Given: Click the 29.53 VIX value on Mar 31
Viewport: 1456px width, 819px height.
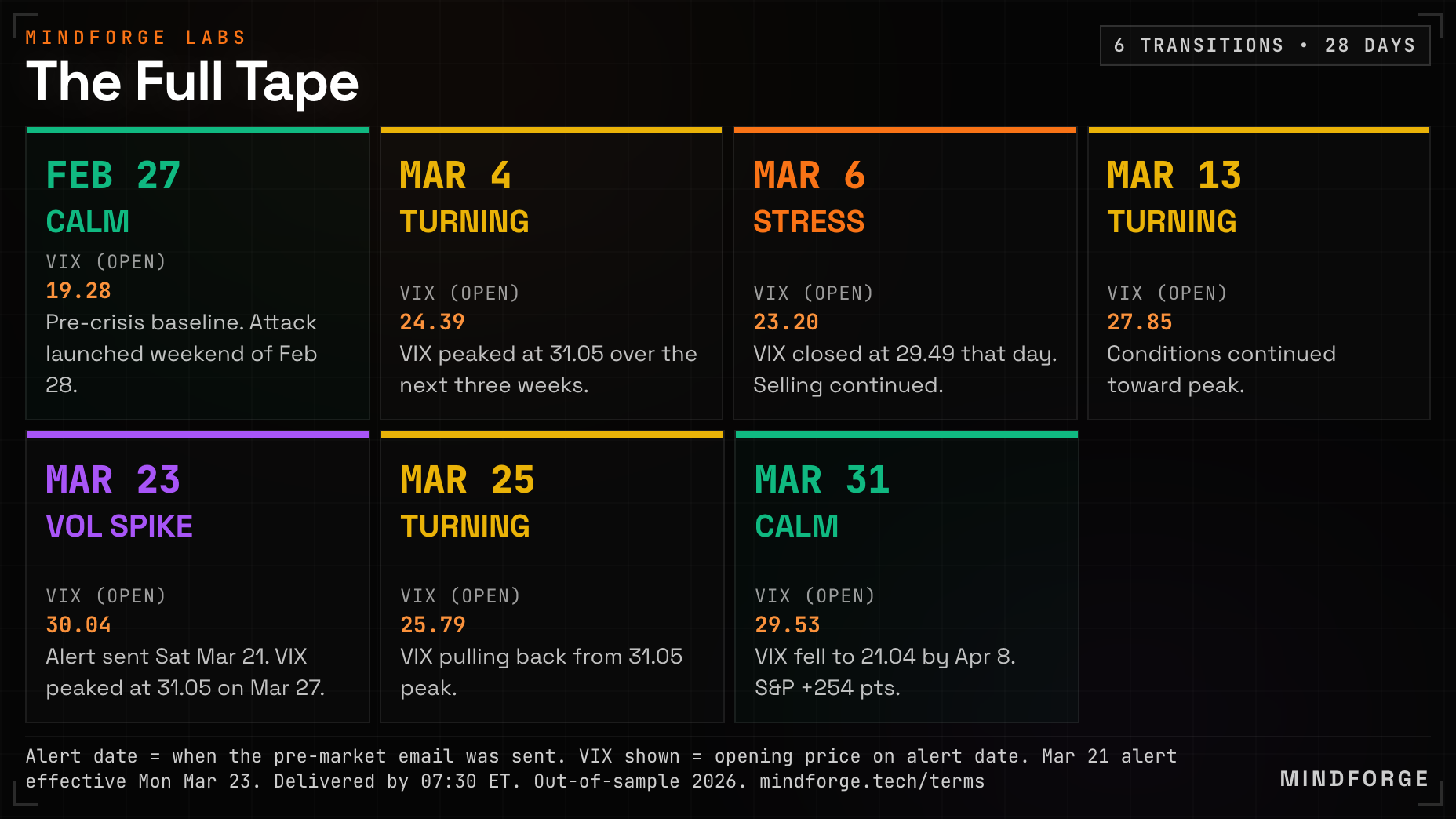Looking at the screenshot, I should [788, 624].
